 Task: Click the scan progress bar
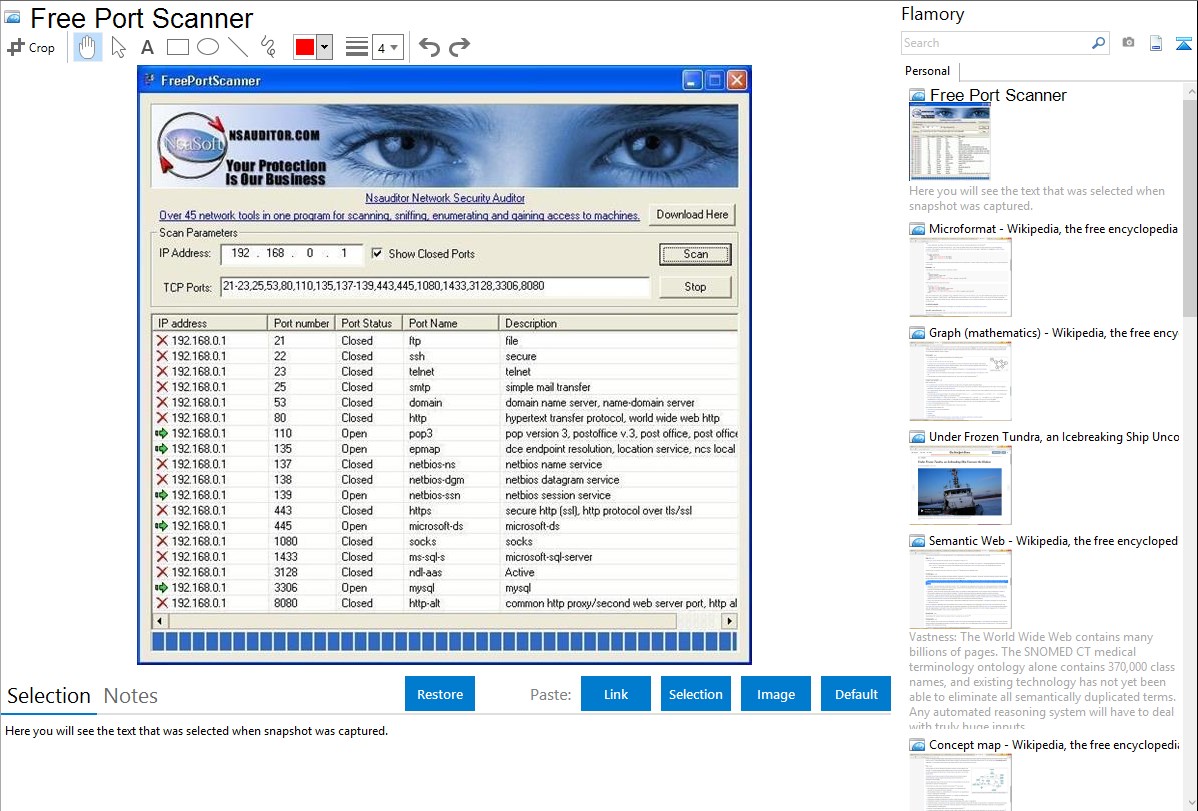pyautogui.click(x=444, y=641)
